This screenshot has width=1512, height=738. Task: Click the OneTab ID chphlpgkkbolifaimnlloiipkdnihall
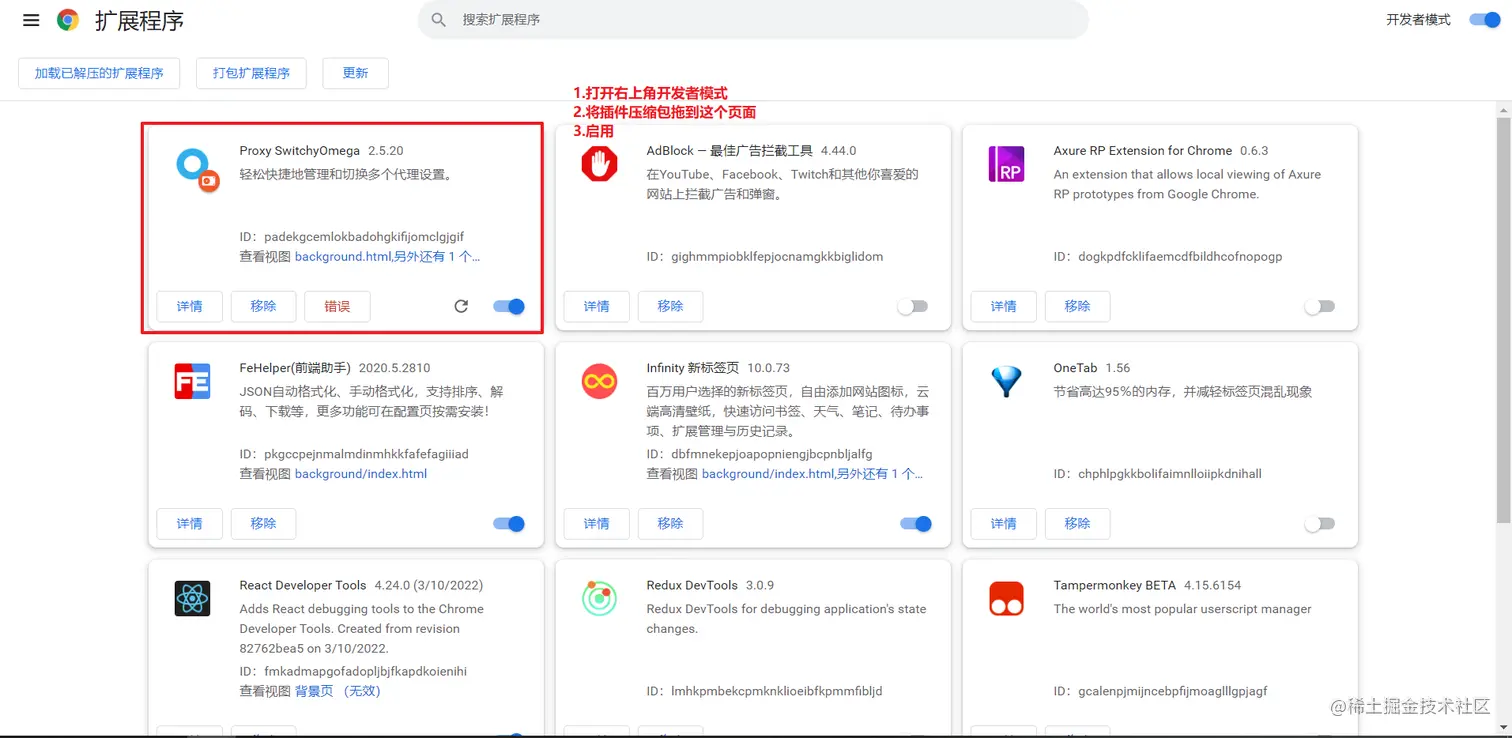click(1158, 474)
